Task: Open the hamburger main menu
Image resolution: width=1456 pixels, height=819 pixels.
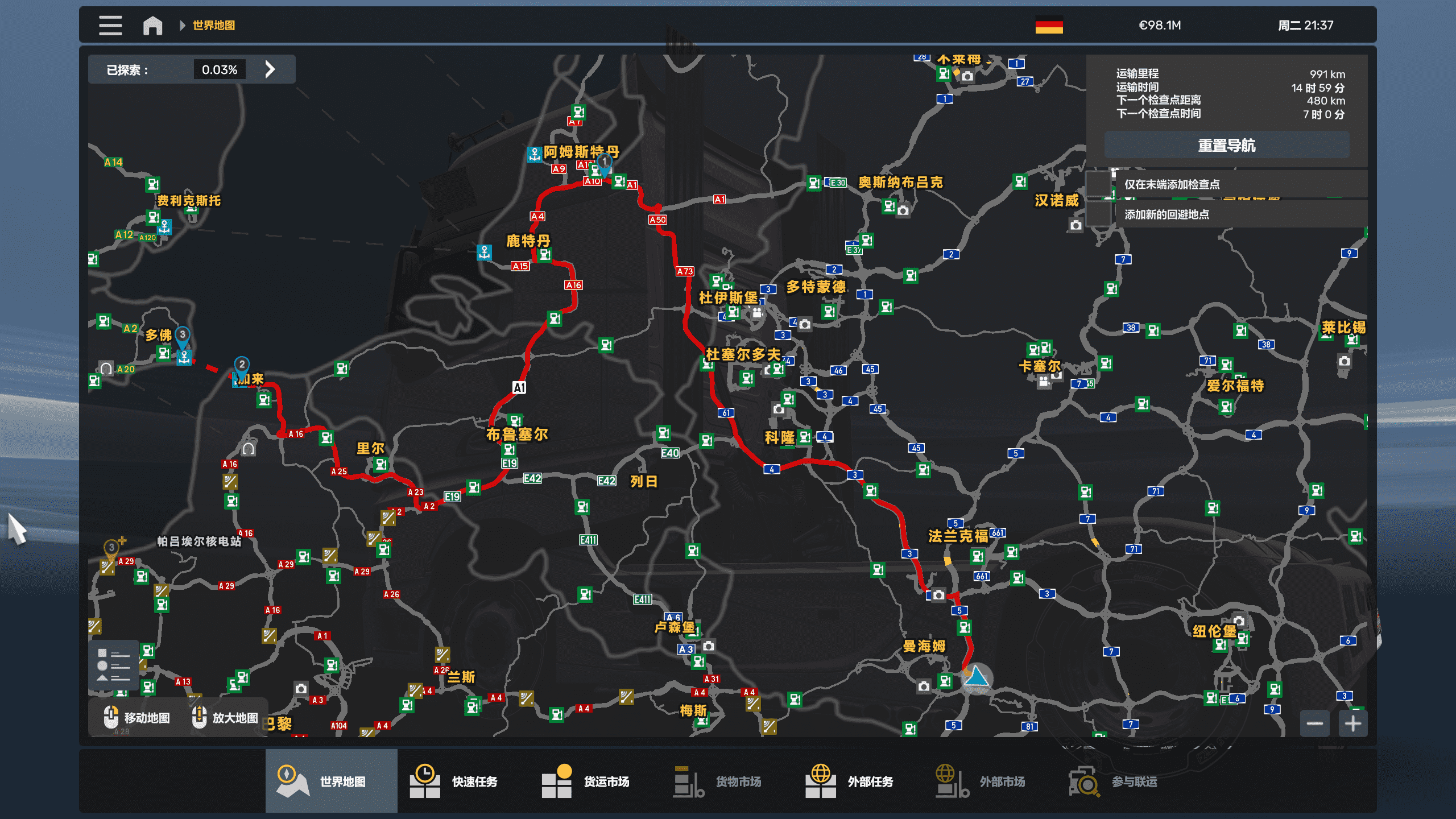Action: 110,26
